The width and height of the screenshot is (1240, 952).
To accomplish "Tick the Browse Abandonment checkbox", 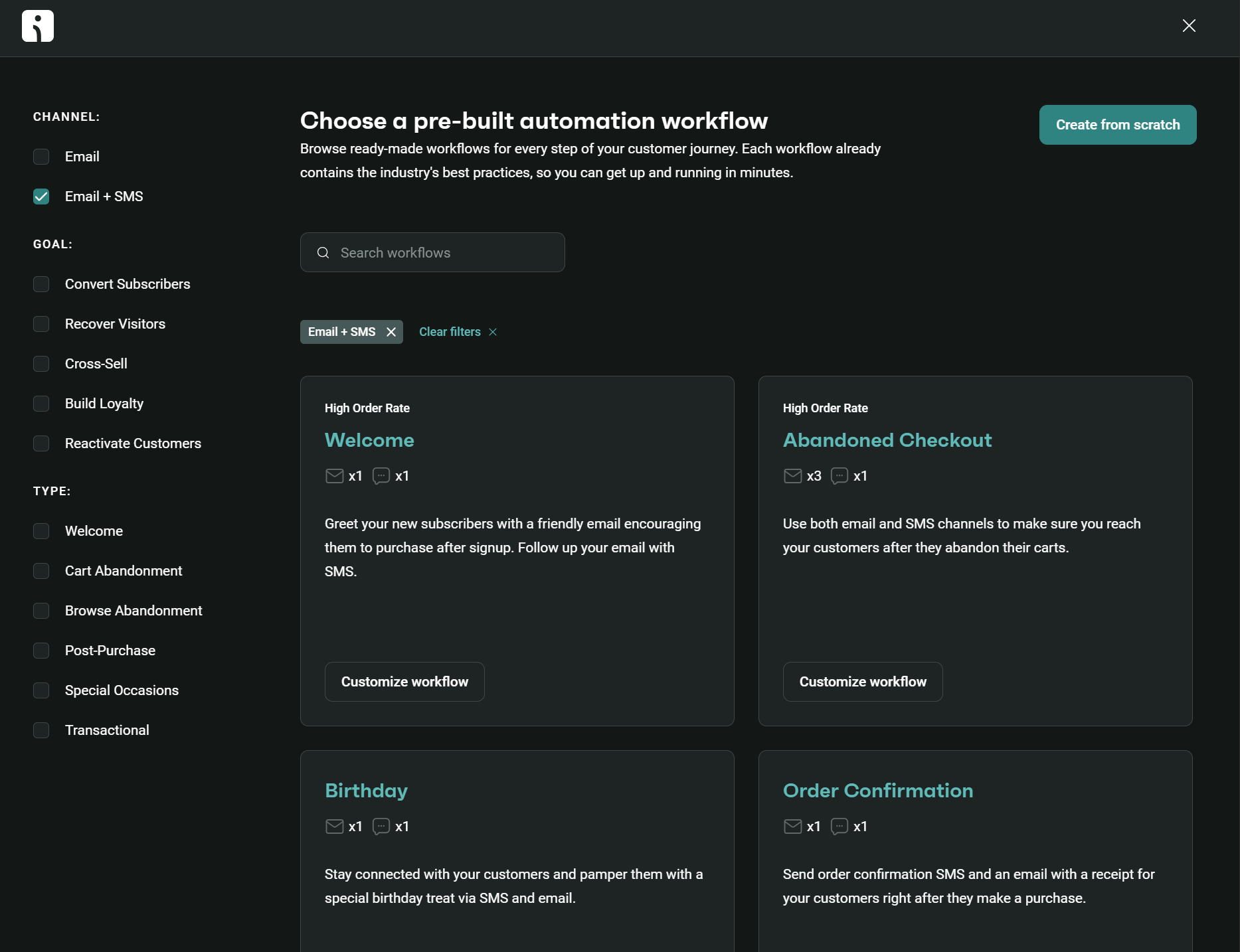I will [41, 611].
